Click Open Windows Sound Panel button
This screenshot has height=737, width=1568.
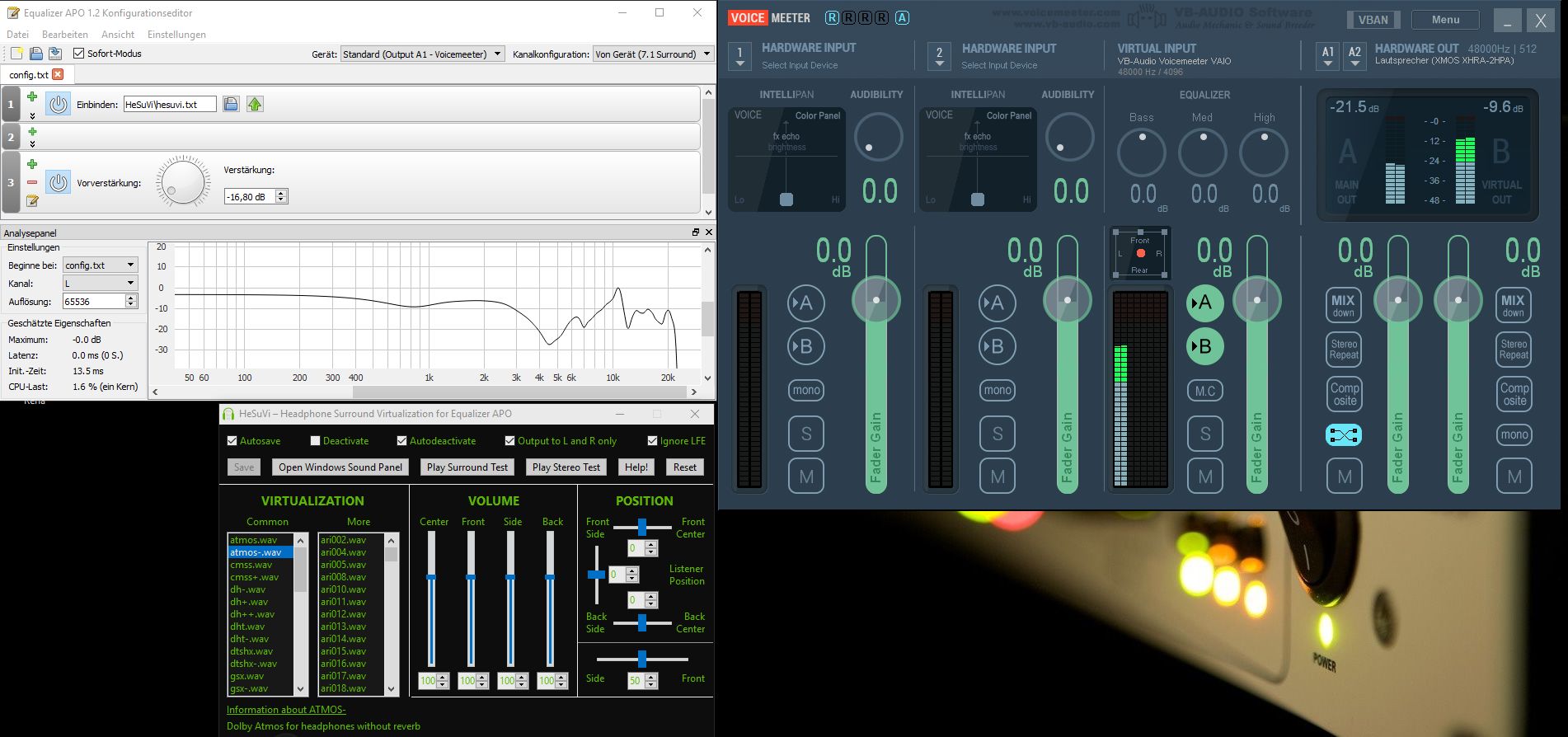(340, 467)
